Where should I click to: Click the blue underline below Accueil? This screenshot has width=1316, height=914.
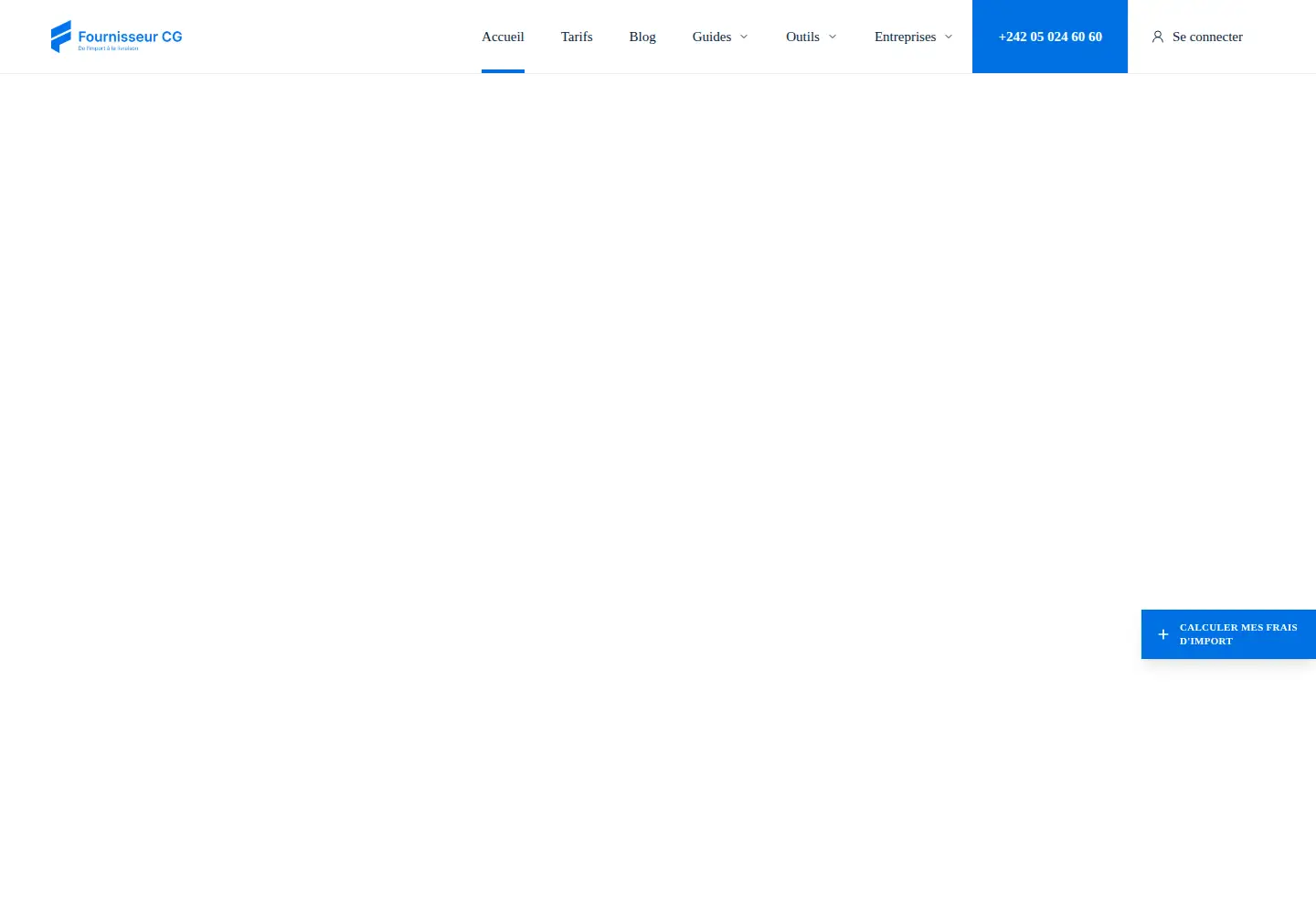(503, 71)
